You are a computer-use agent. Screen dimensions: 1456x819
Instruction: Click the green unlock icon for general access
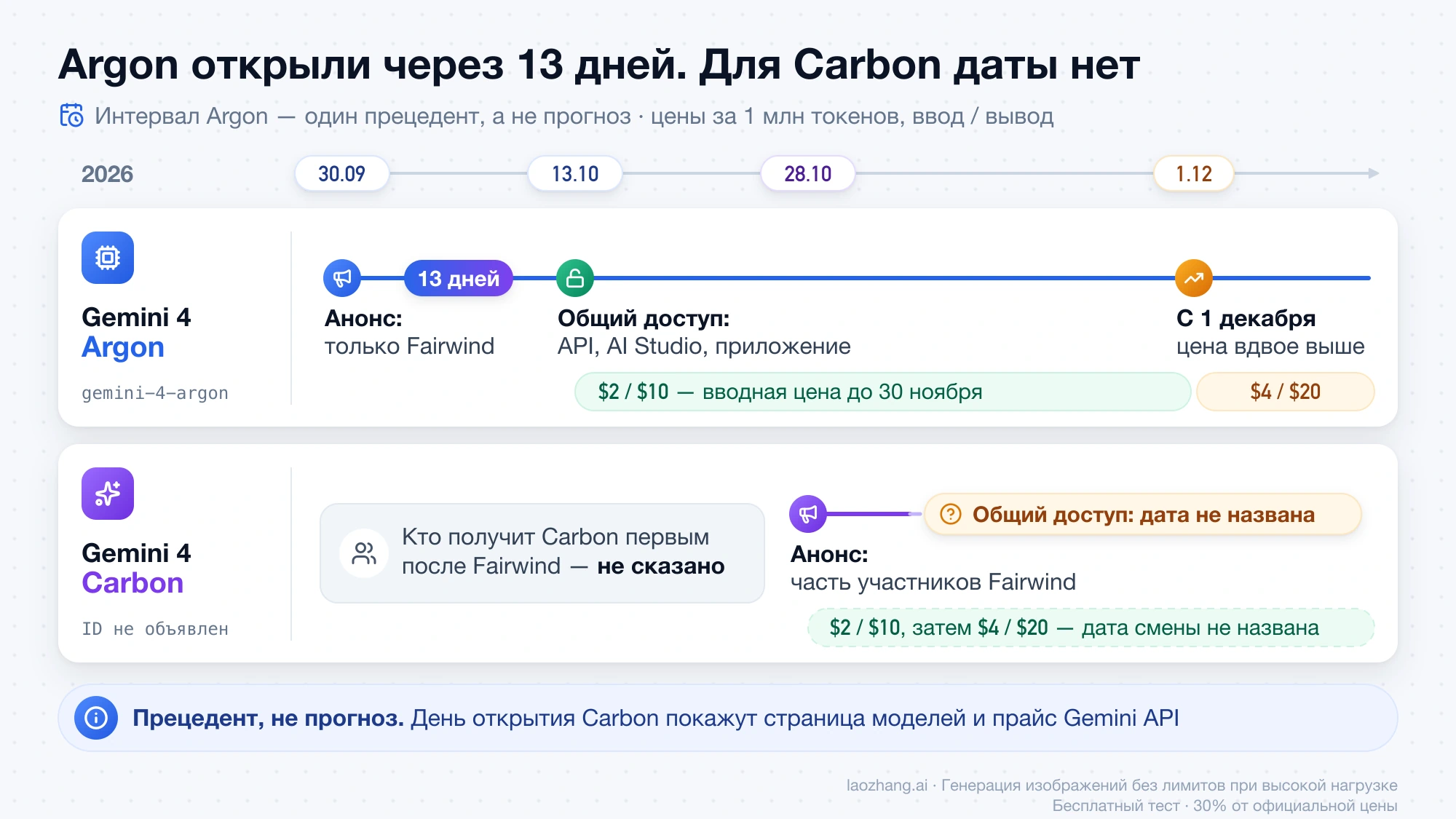[575, 278]
